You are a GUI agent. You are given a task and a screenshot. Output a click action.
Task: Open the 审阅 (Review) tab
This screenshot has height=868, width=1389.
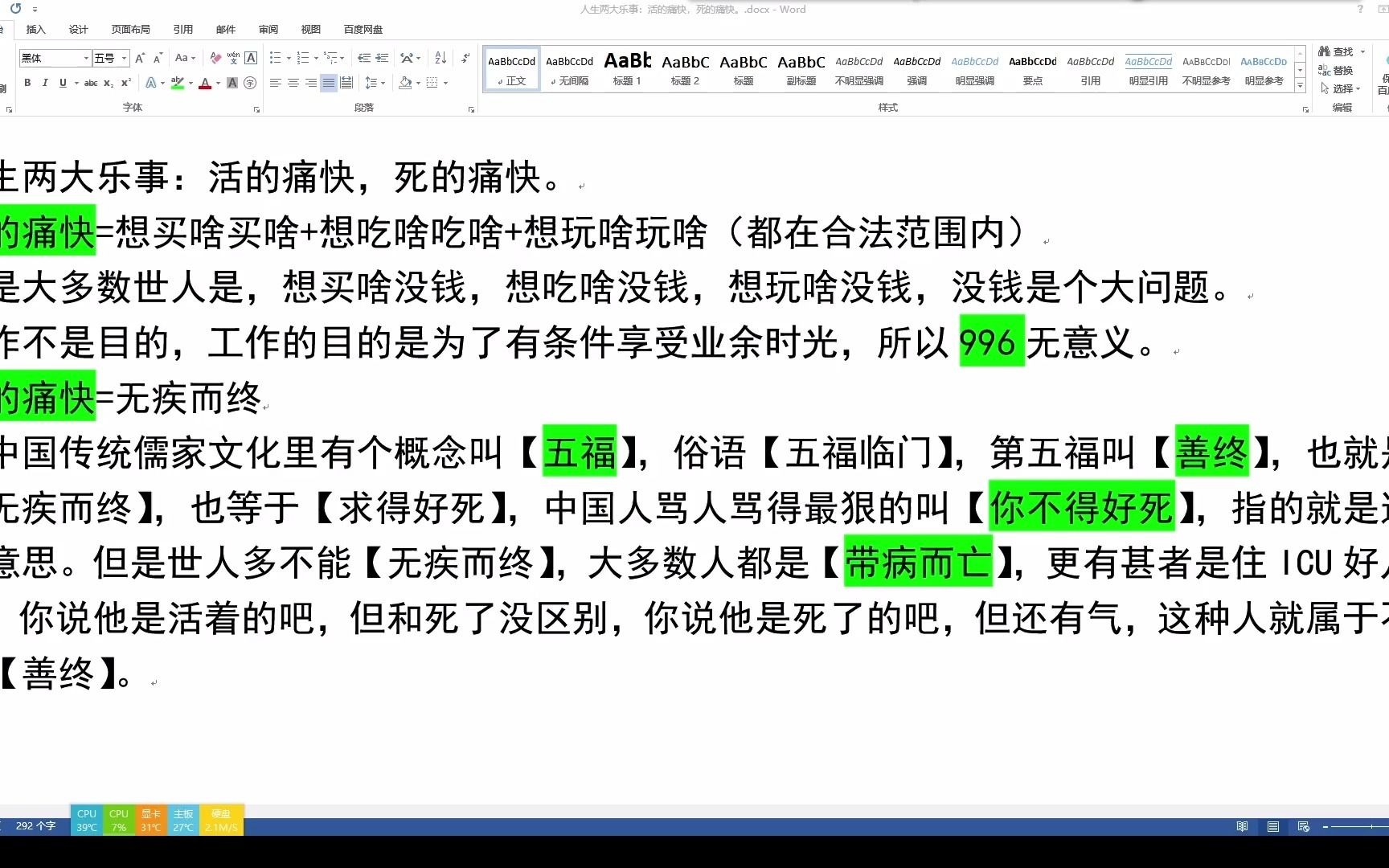coord(268,30)
